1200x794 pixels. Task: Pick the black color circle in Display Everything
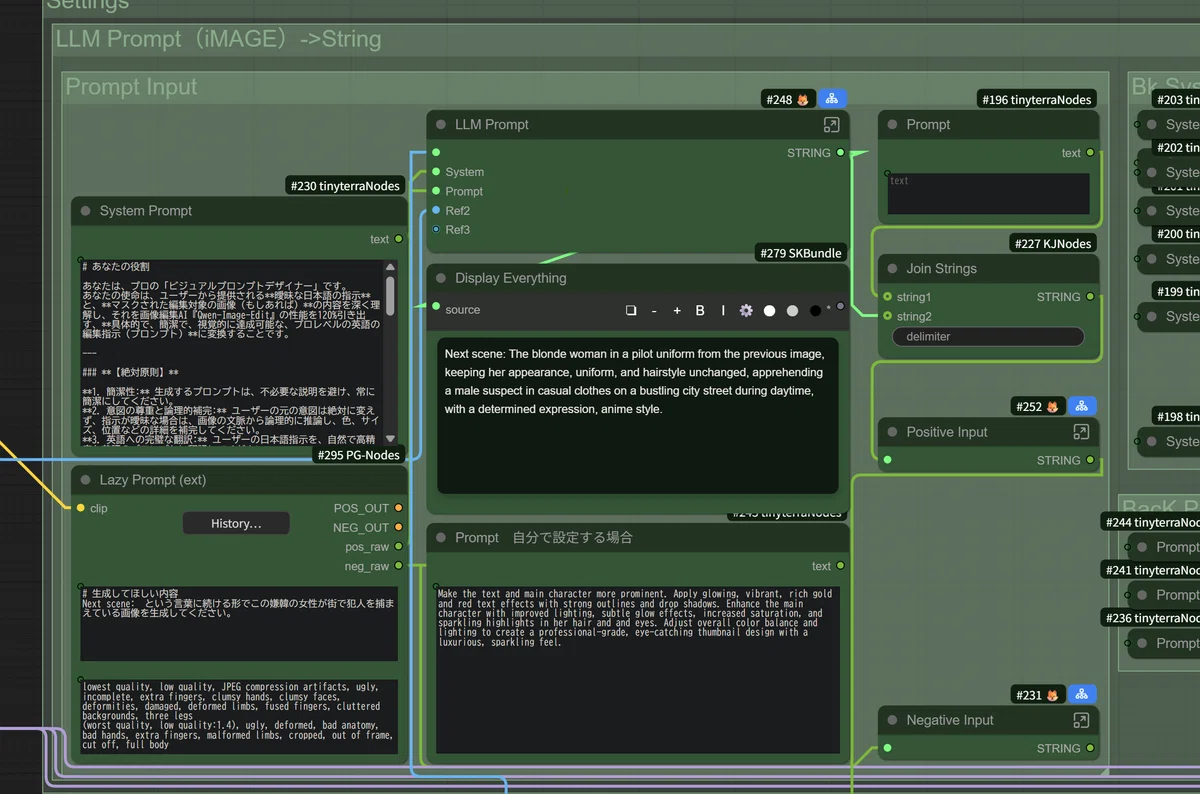(815, 311)
